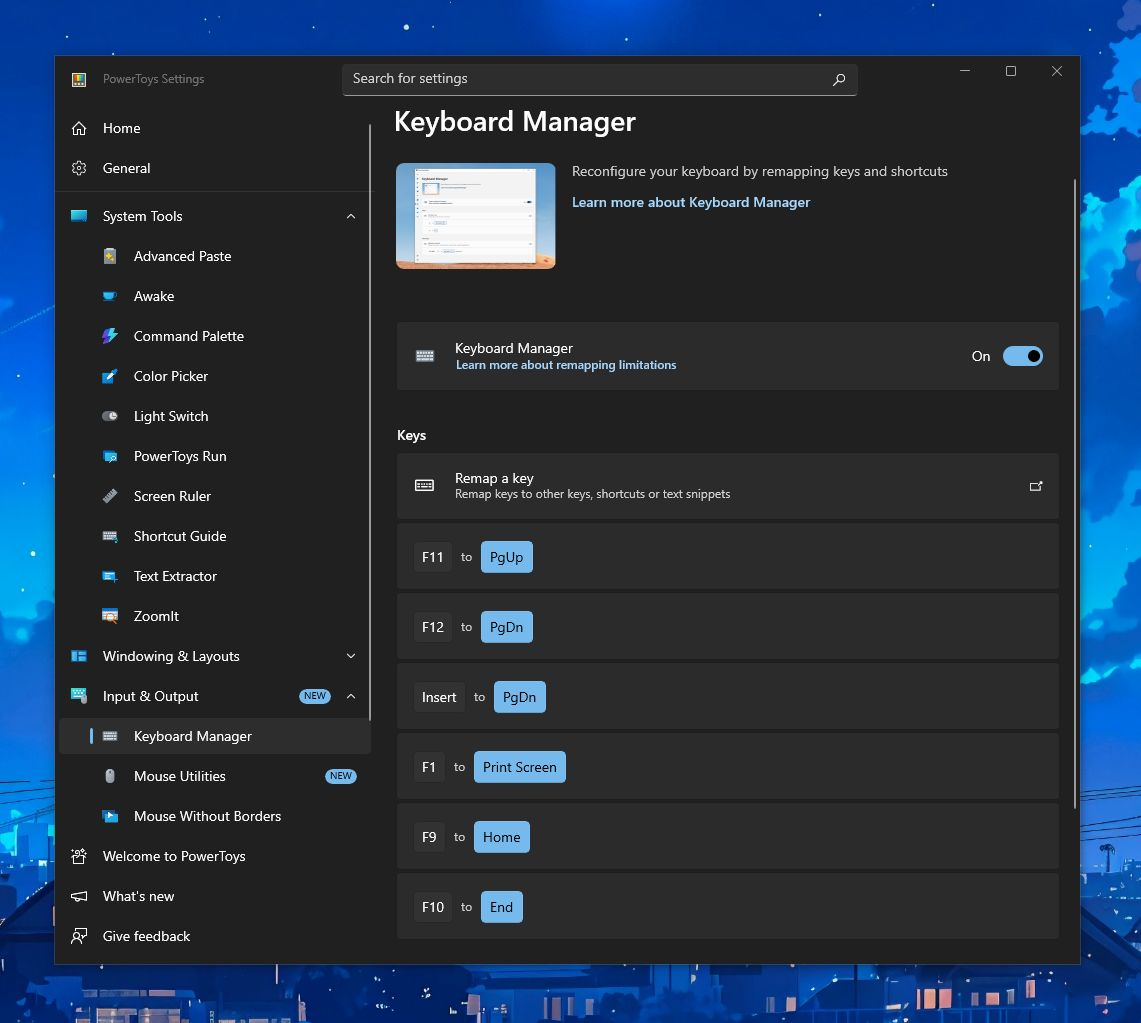The image size is (1141, 1023).
Task: Expand the Windowing & Layouts chevron
Action: (x=351, y=656)
